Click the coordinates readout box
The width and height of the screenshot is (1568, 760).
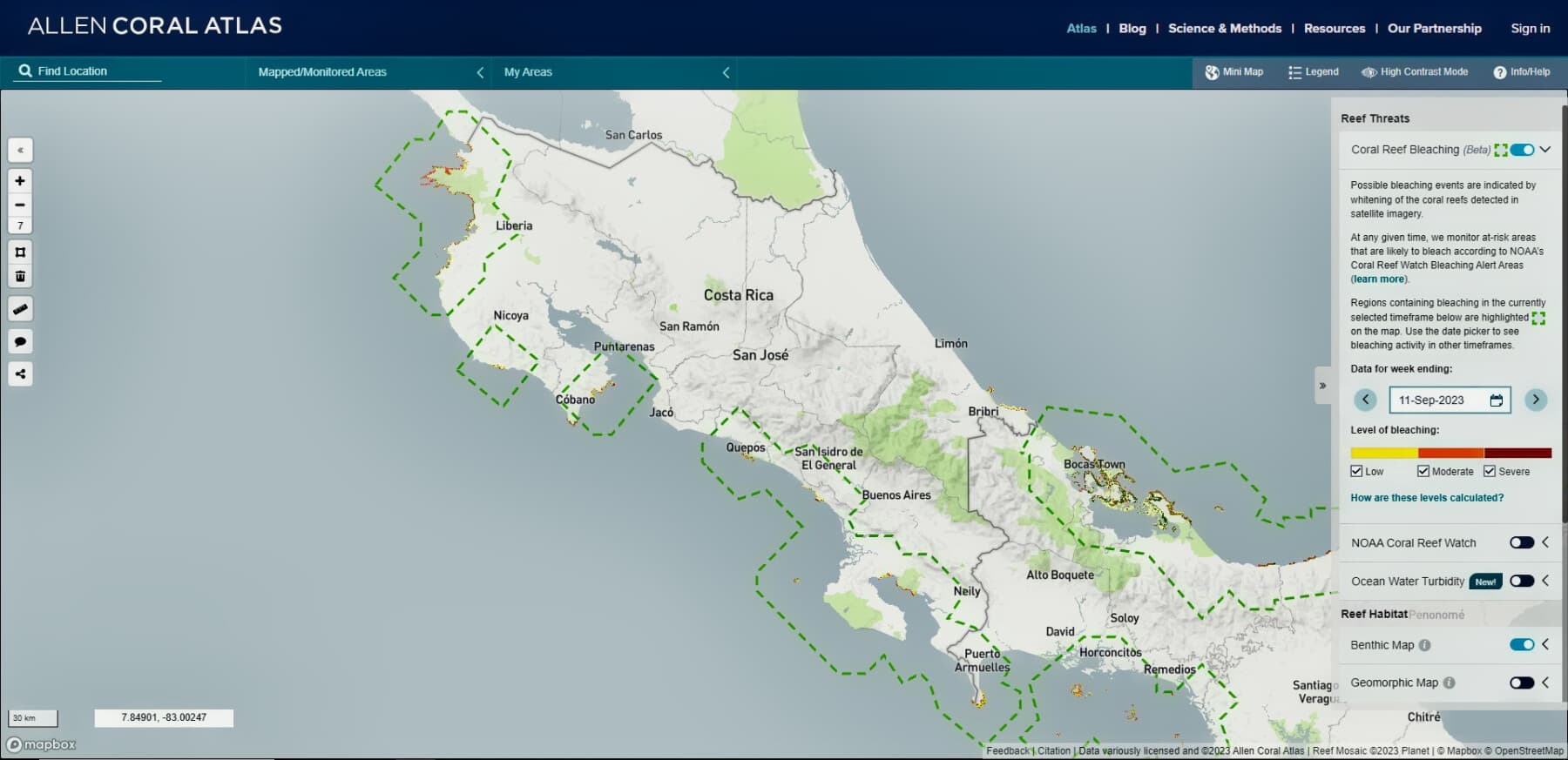tap(164, 717)
